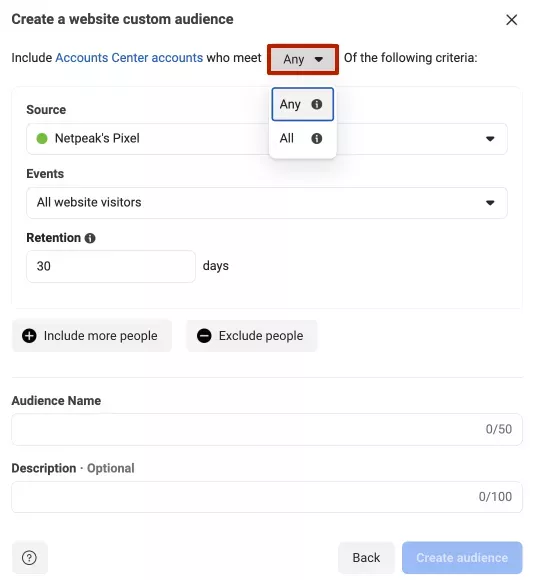Focus the Retention days input field
Image resolution: width=534 pixels, height=580 pixels.
(111, 266)
